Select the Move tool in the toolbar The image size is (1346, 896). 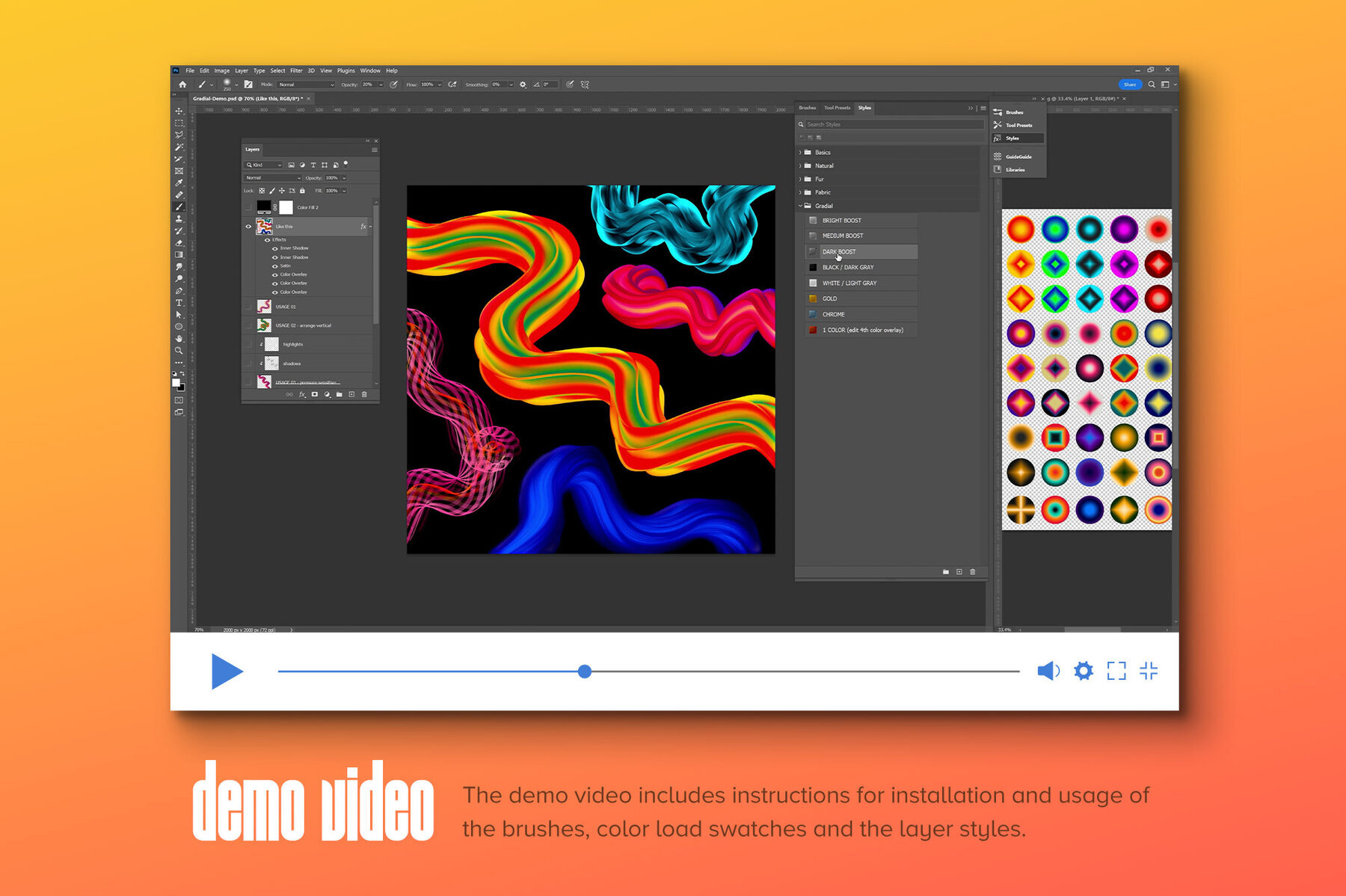click(x=179, y=112)
